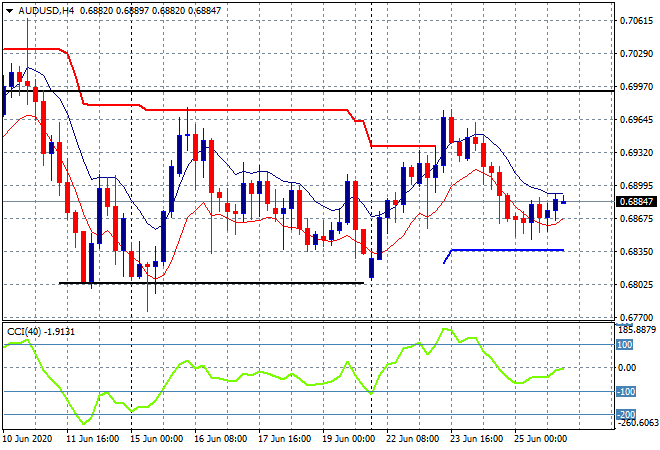Click the 0.69645 price scale label
This screenshot has height=450, width=660.
coord(636,120)
